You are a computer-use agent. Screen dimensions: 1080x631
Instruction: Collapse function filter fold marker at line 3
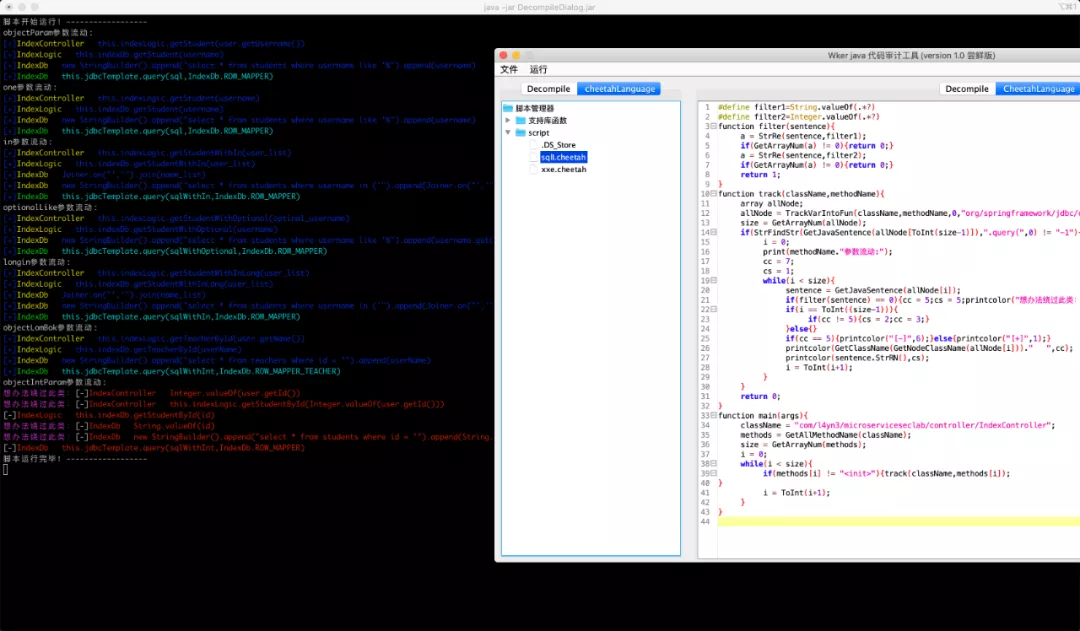tap(714, 126)
